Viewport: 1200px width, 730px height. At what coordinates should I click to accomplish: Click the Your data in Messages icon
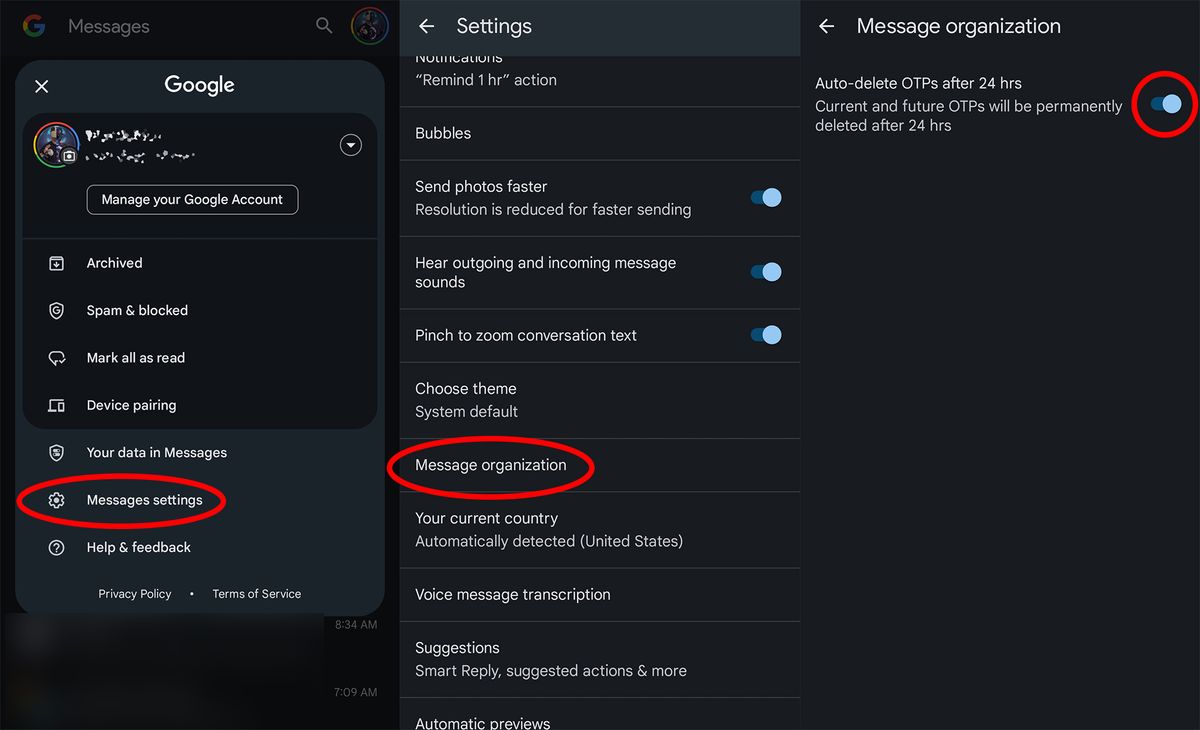(x=57, y=453)
